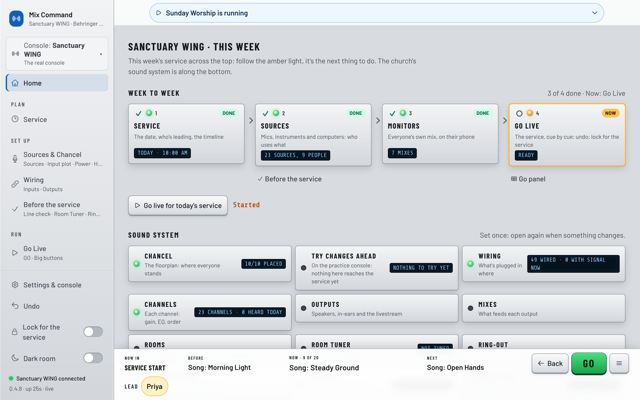The width and height of the screenshot is (640, 400).
Task: Click the Undo arrow icon
Action: (15, 306)
